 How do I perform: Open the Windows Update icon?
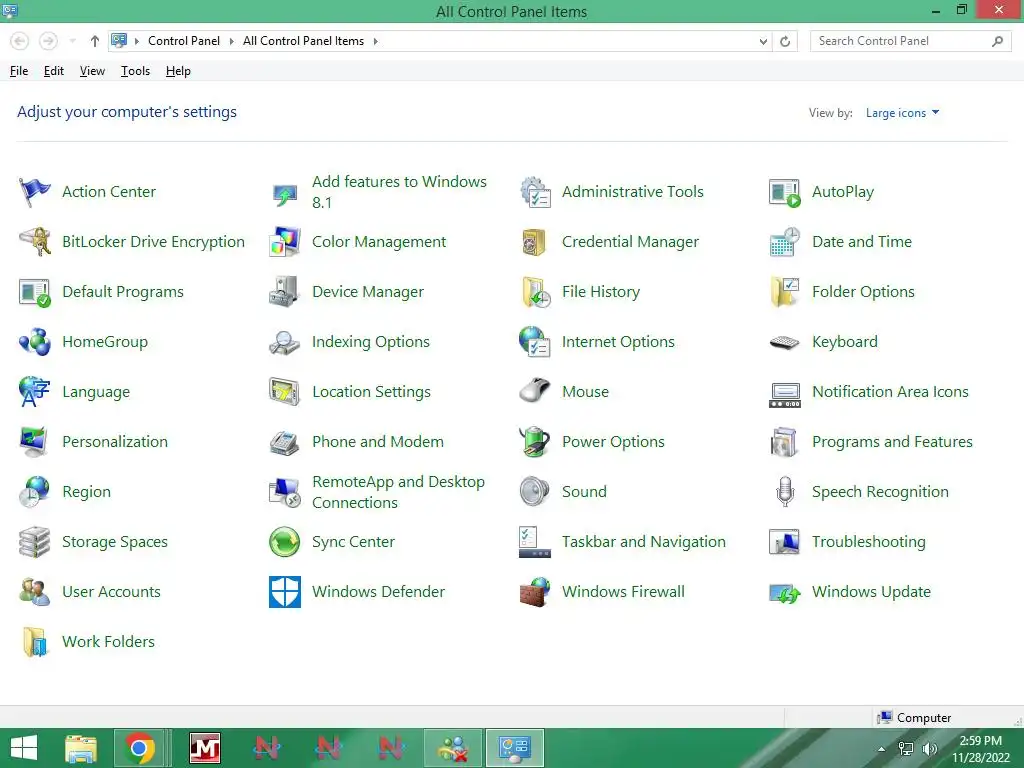(785, 592)
